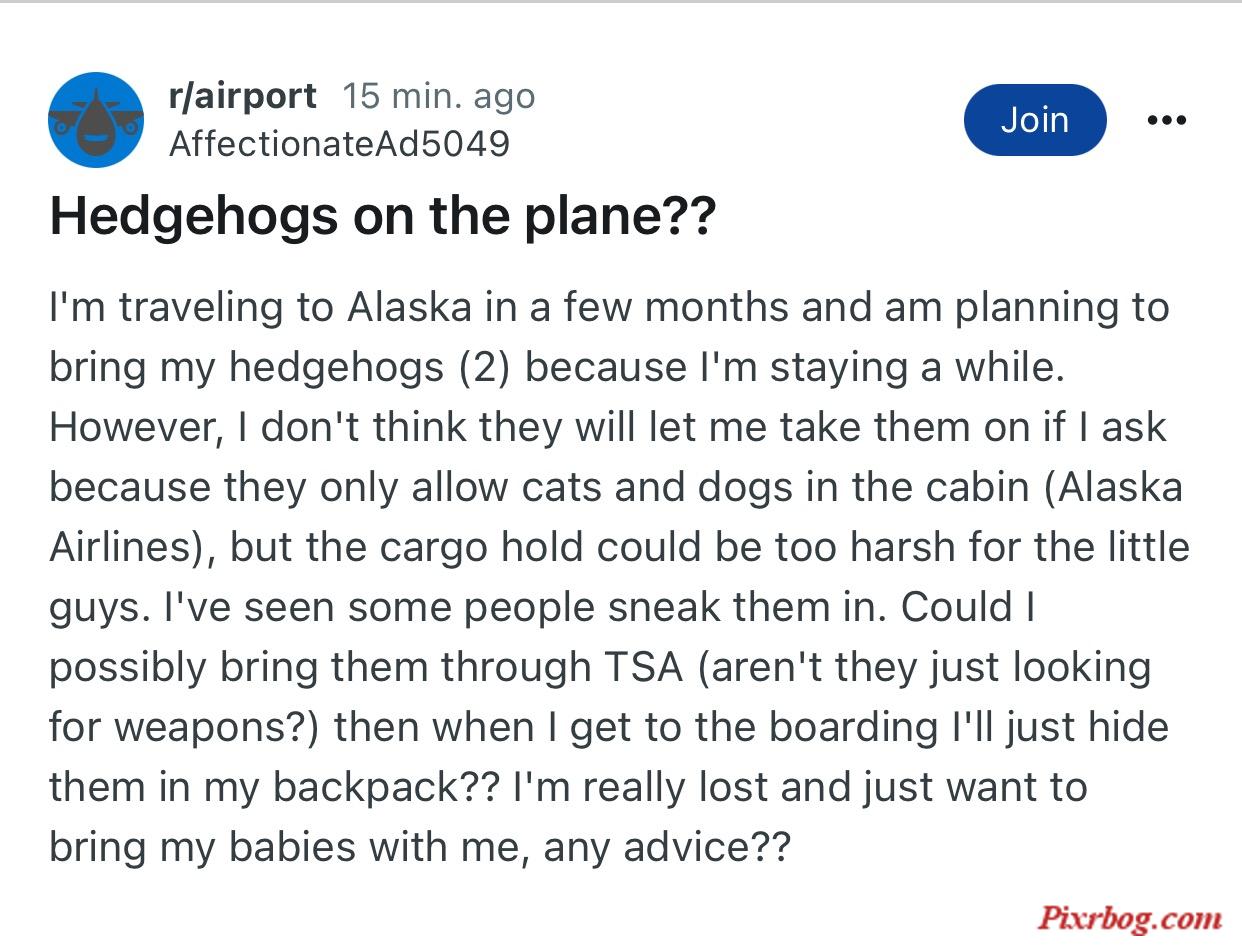Select the word 'backpack??' in the post
1242x951 pixels.
[x=387, y=788]
